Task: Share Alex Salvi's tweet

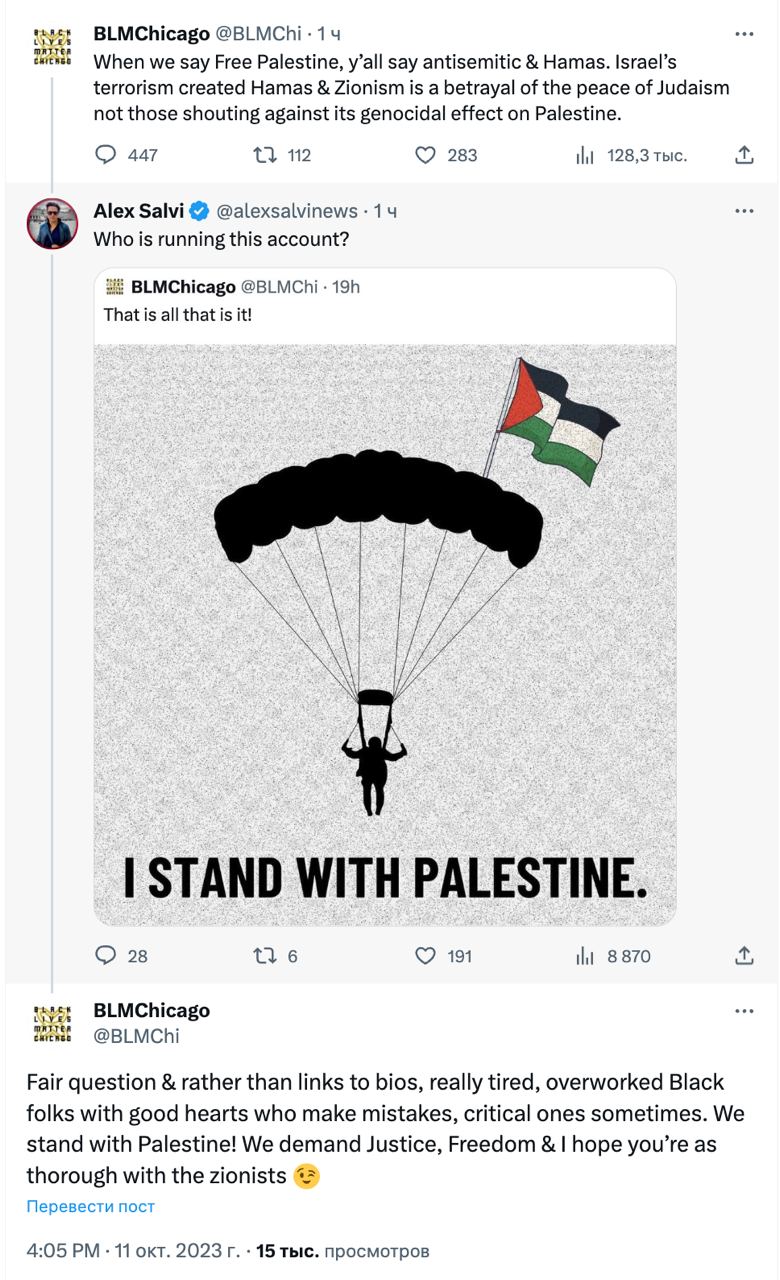Action: pyautogui.click(x=744, y=956)
